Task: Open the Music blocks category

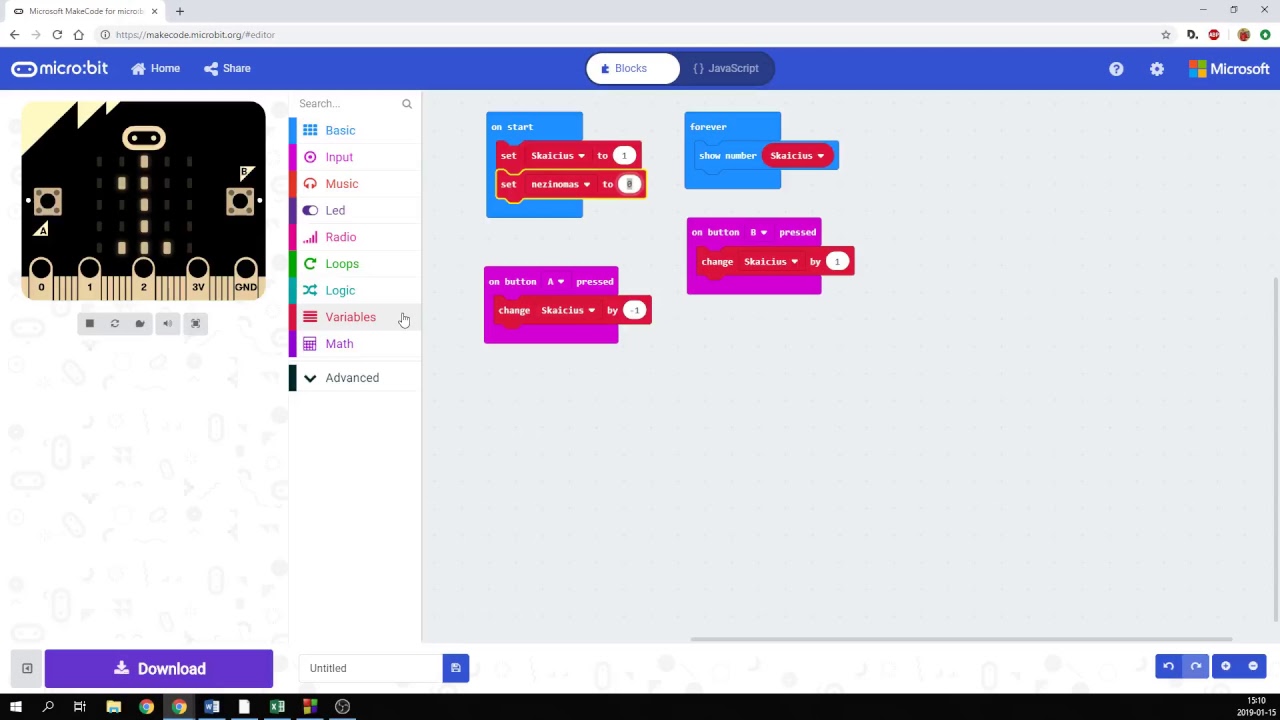Action: tap(355, 184)
